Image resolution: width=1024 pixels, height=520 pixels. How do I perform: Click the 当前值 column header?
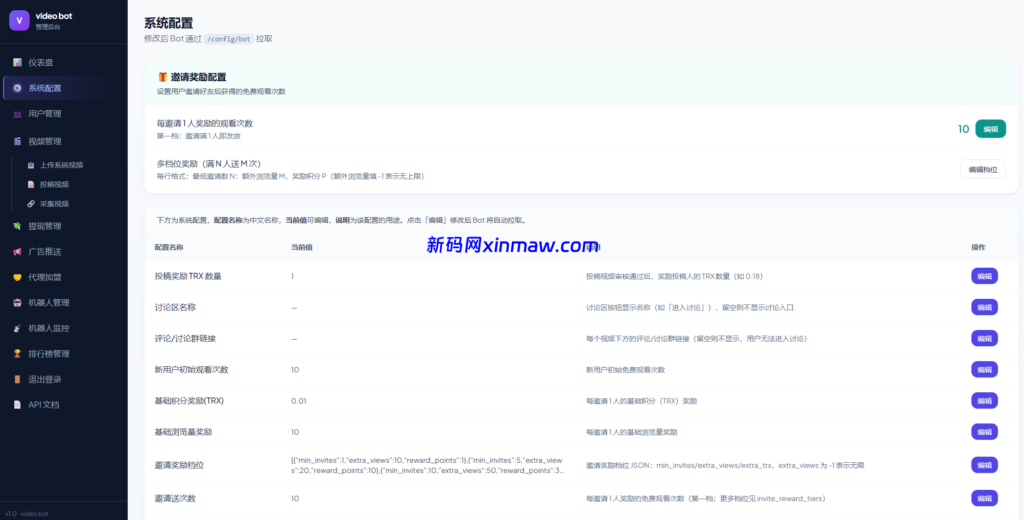tap(301, 248)
